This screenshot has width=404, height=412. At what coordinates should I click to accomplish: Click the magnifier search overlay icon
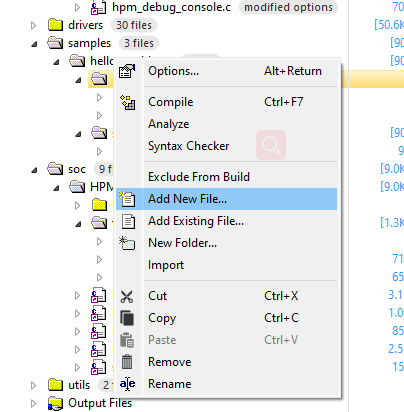[271, 145]
